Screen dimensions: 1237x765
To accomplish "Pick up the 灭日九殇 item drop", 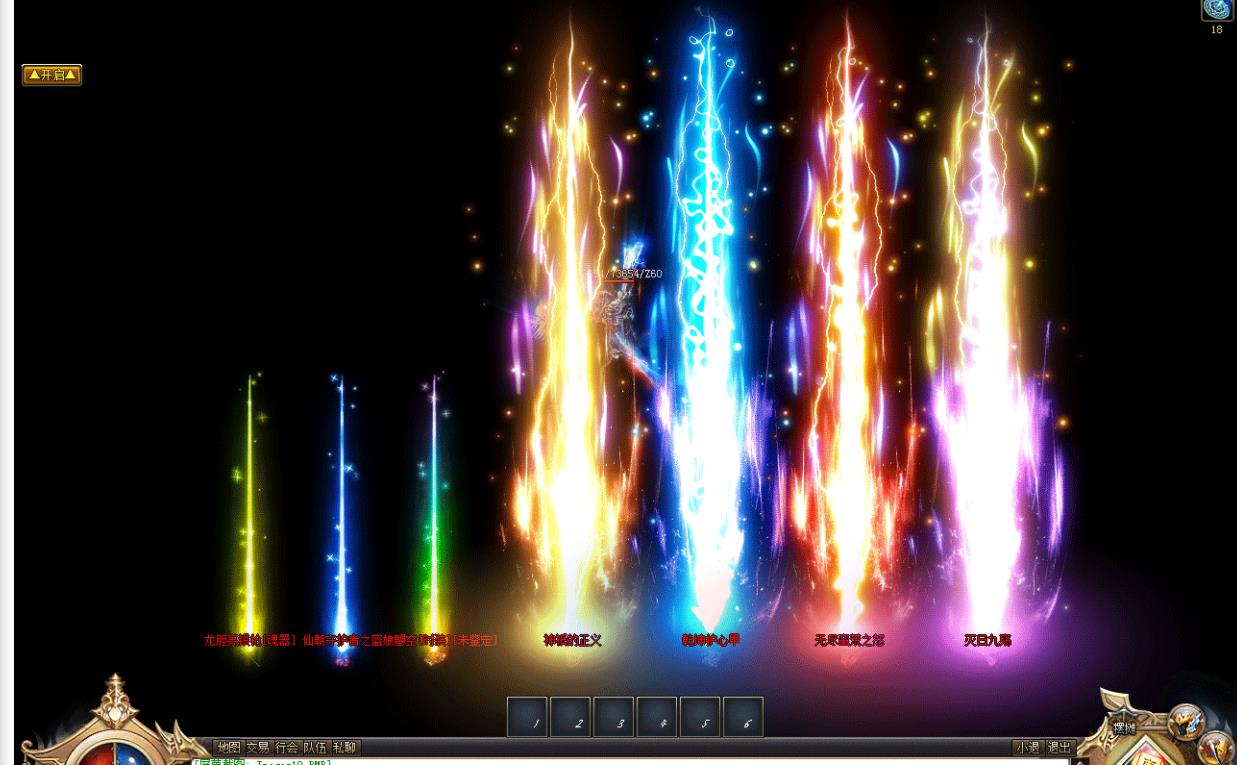I will pos(987,640).
